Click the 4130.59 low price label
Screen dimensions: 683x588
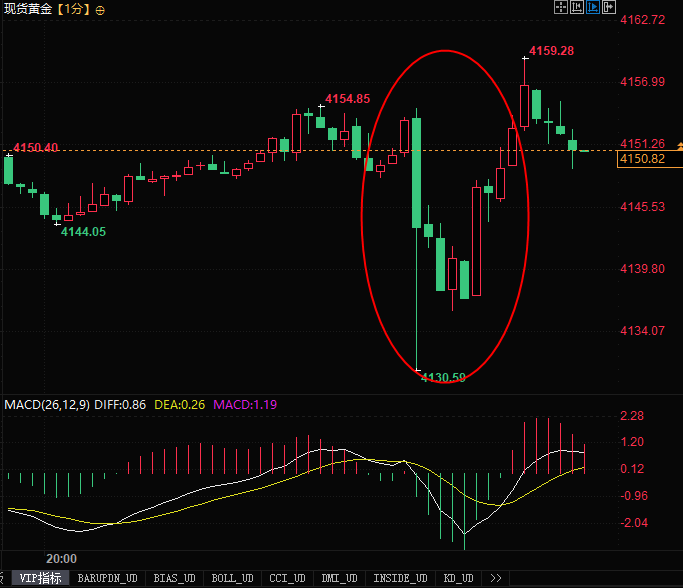[443, 377]
